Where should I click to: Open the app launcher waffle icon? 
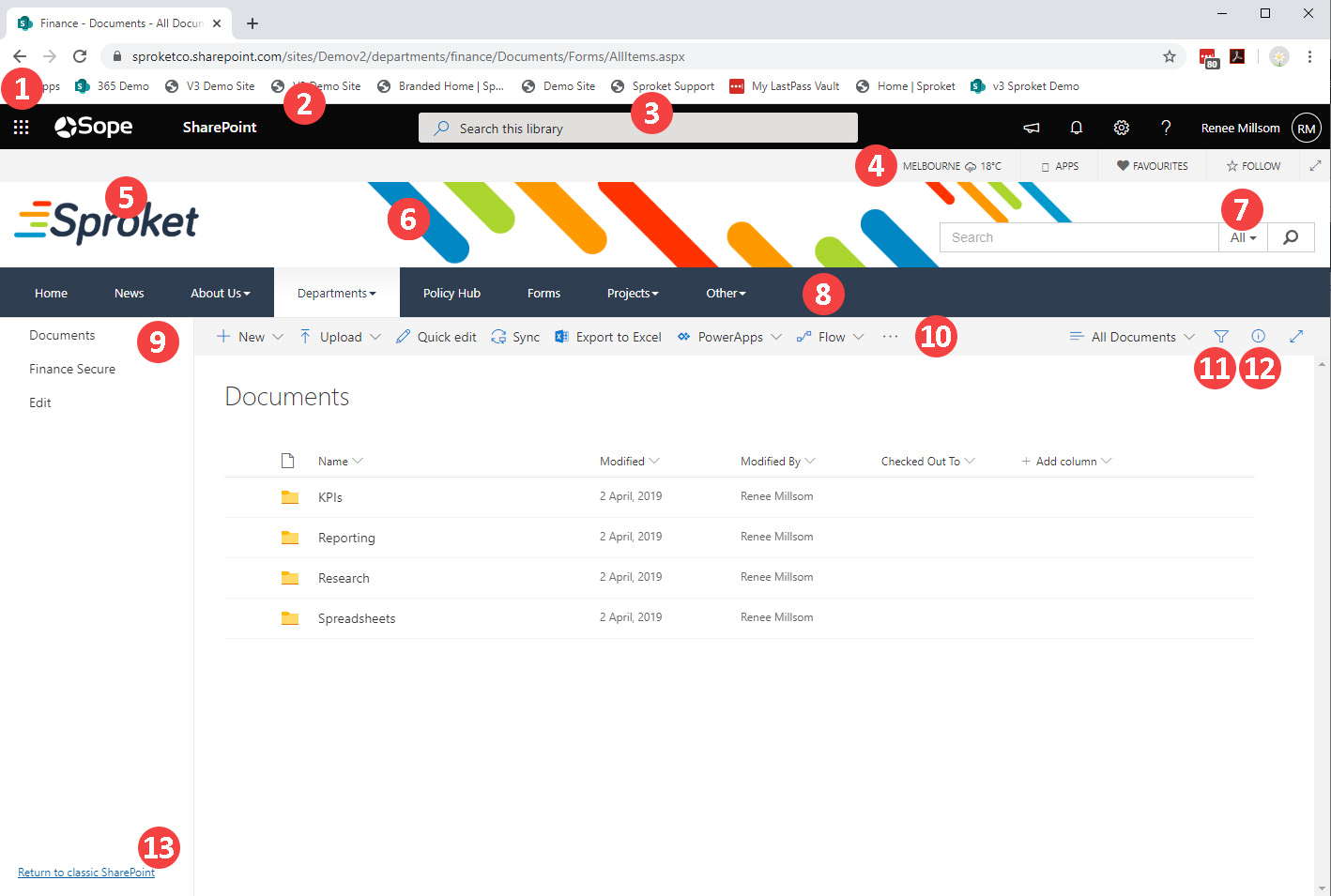coord(21,128)
